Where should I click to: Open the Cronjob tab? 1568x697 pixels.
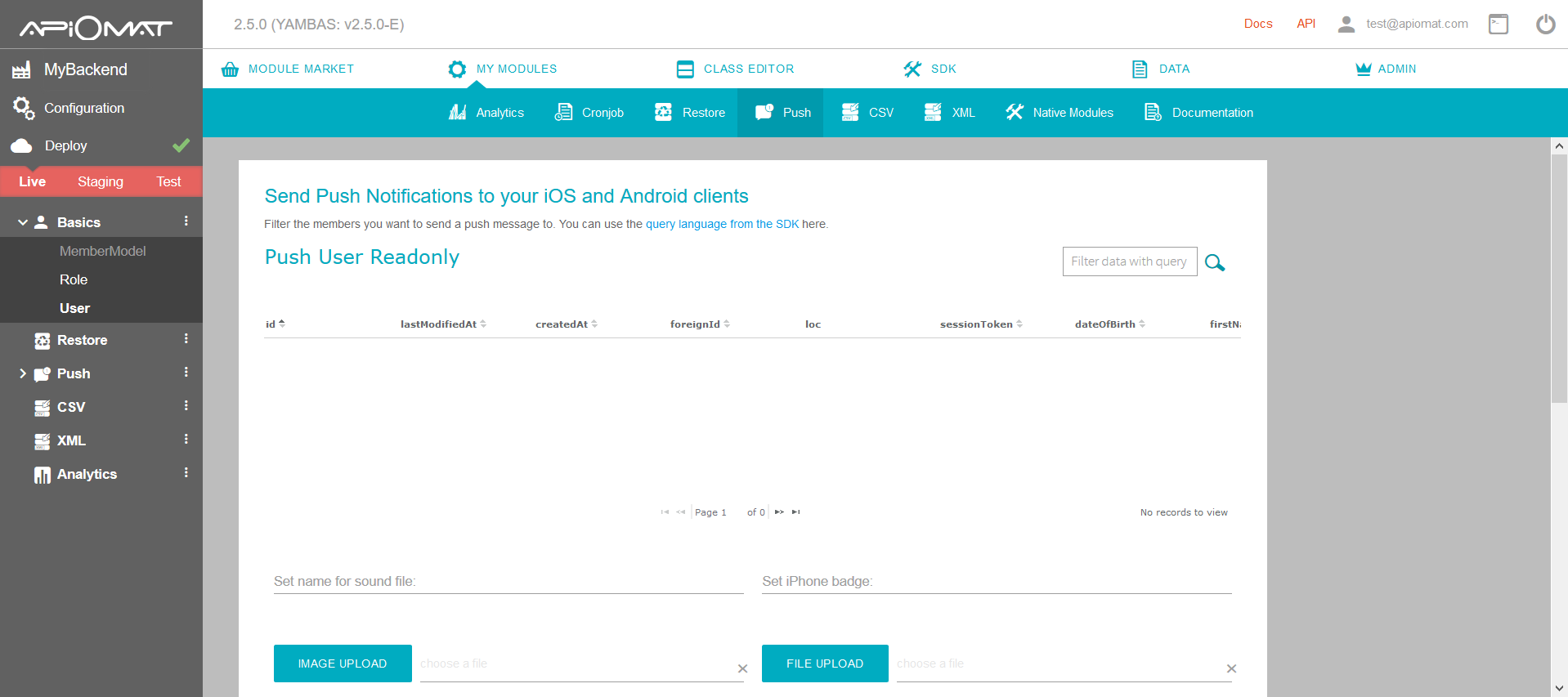tap(589, 113)
